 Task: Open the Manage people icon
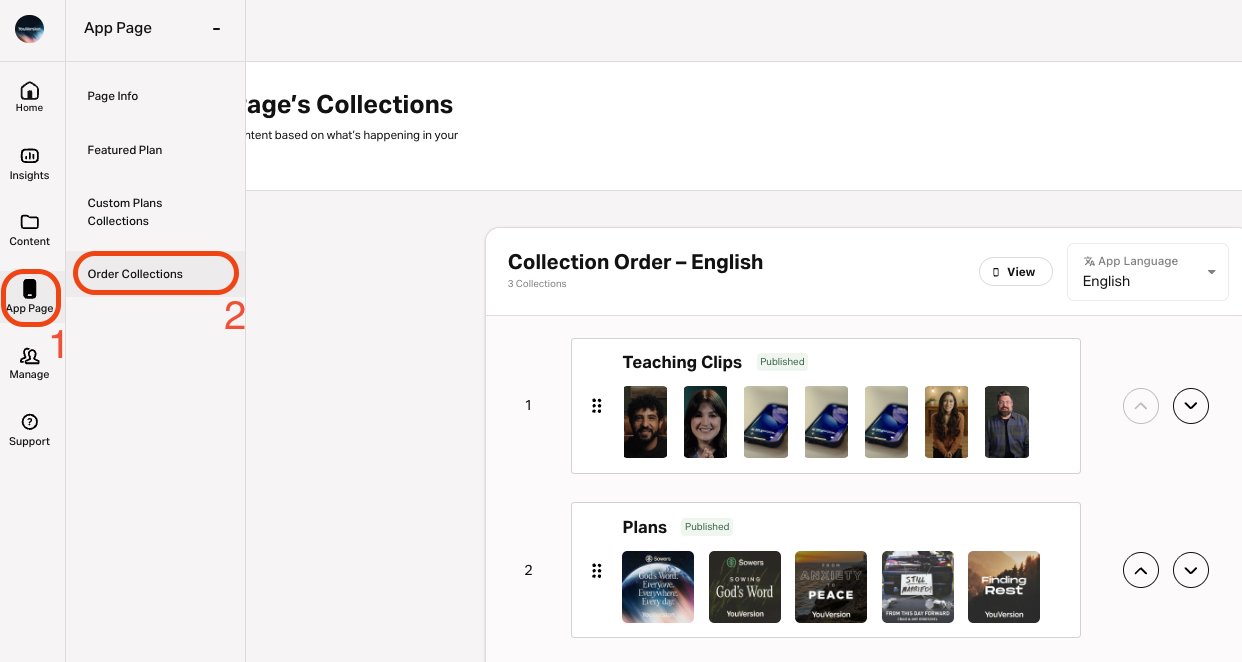29,356
